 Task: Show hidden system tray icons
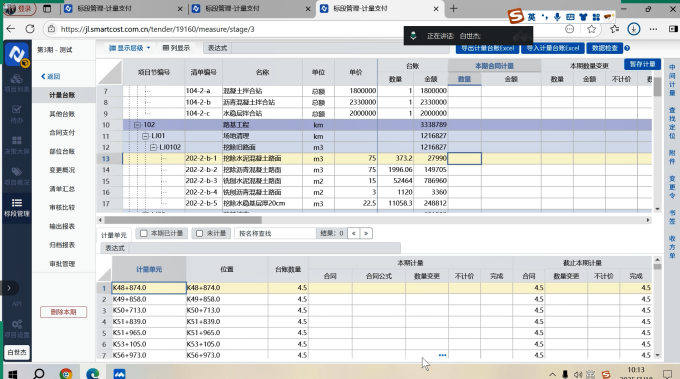[x=552, y=374]
